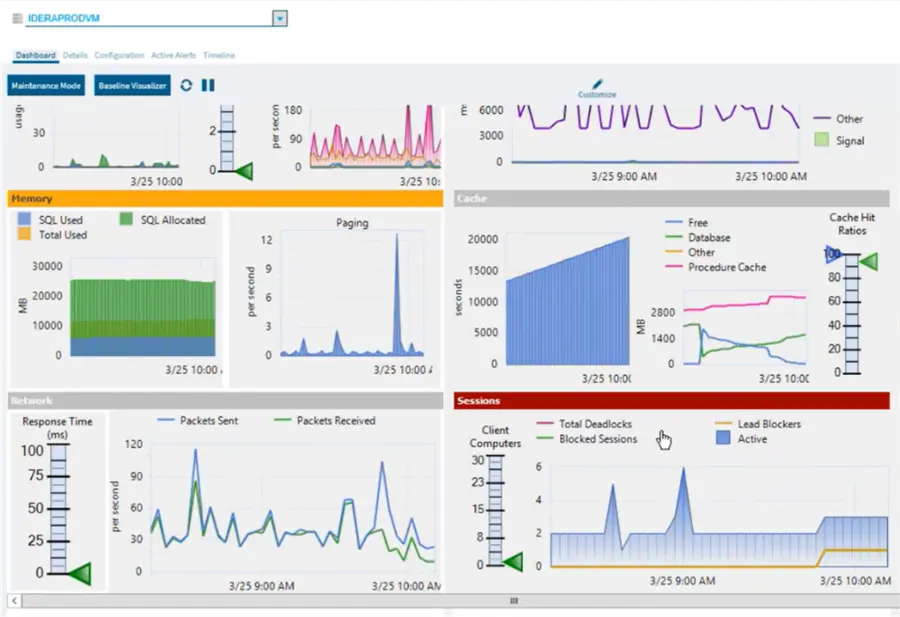900x617 pixels.
Task: Click the green marker on the top gauge
Action: click(244, 170)
